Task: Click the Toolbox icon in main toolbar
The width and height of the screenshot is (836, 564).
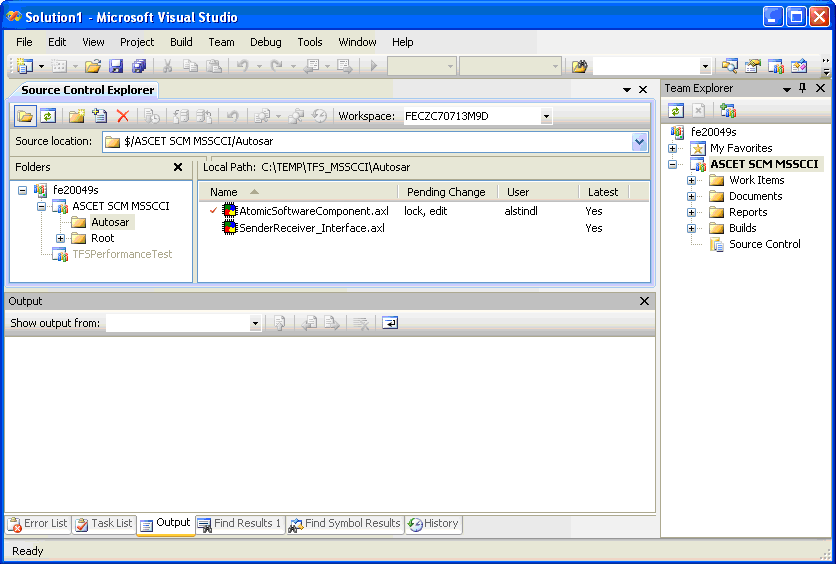Action: click(x=799, y=66)
